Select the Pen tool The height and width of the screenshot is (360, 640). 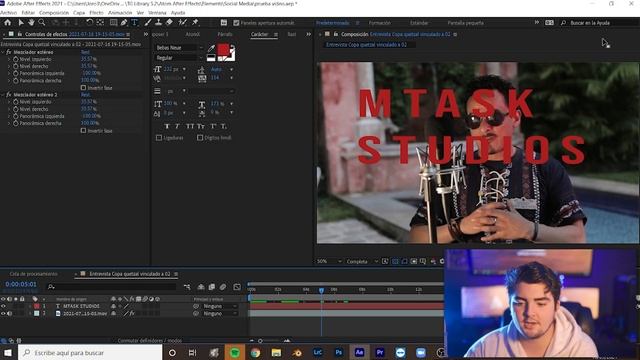[x=124, y=23]
